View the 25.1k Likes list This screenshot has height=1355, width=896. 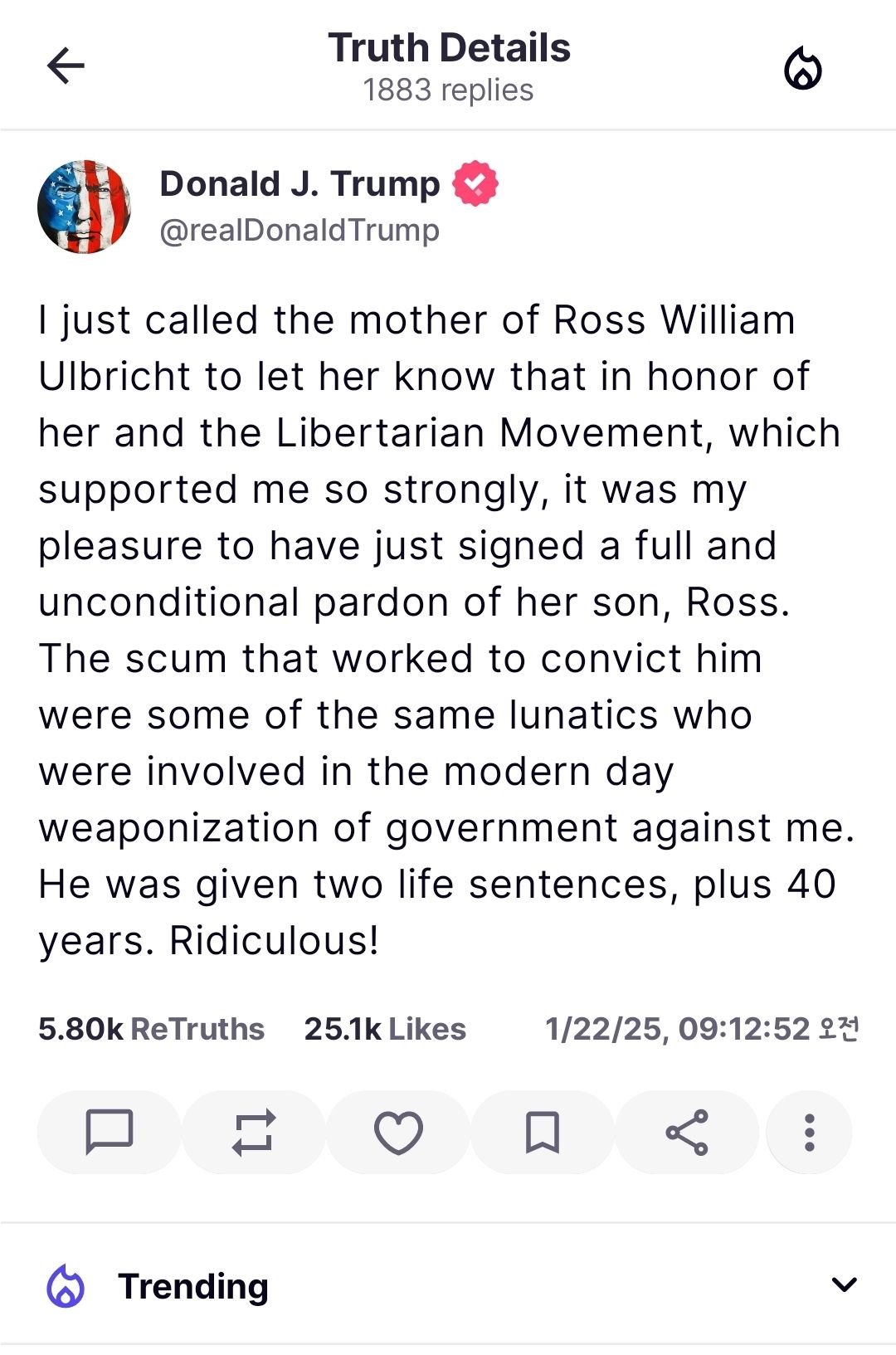(x=385, y=1029)
